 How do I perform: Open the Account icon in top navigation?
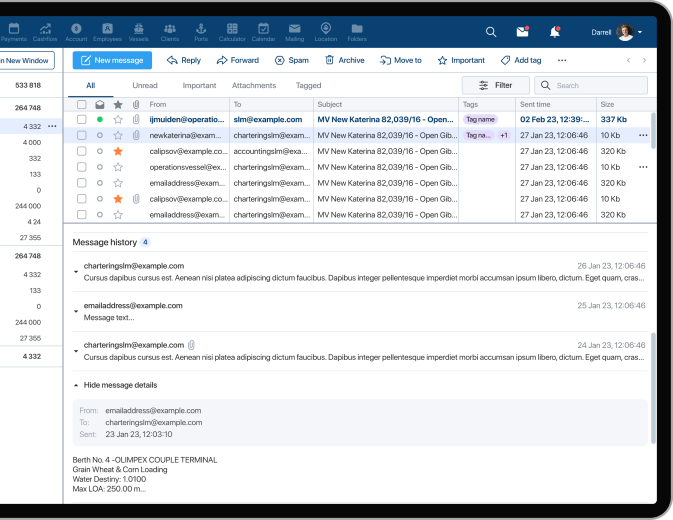click(x=76, y=29)
